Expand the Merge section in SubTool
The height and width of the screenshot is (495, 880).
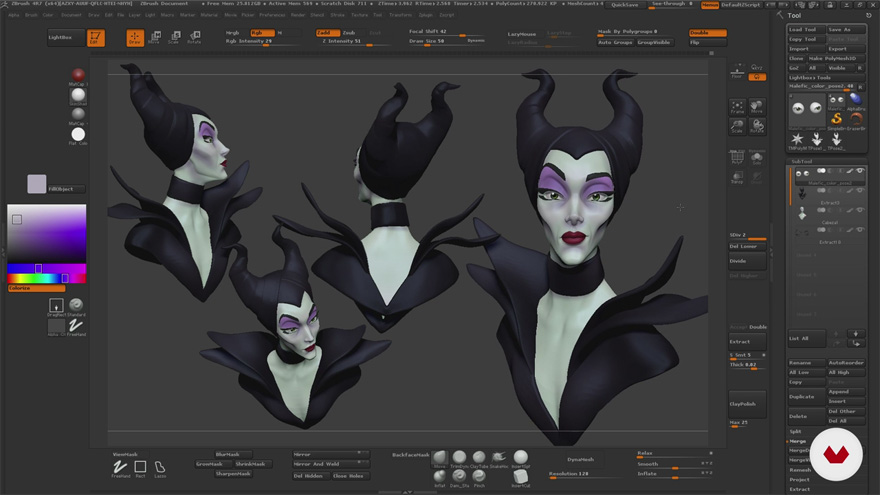pos(798,441)
